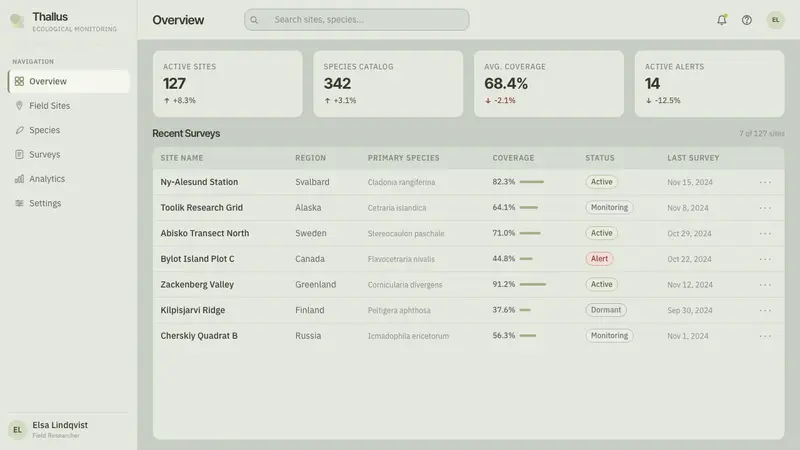Screen dimensions: 800x450
Task: Click species Icmadophila ericetorum
Action: pyautogui.click(x=408, y=336)
